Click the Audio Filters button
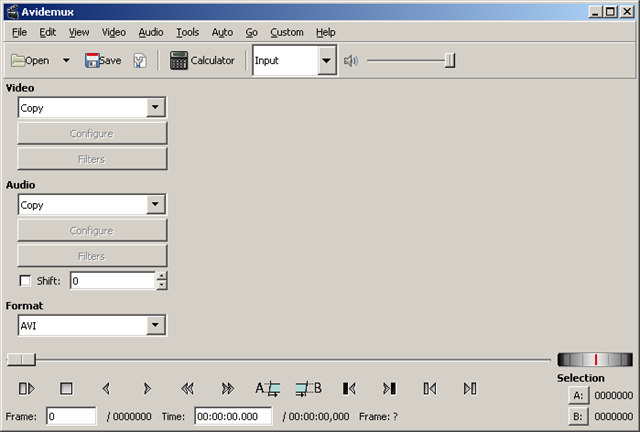The image size is (640, 432). (92, 256)
